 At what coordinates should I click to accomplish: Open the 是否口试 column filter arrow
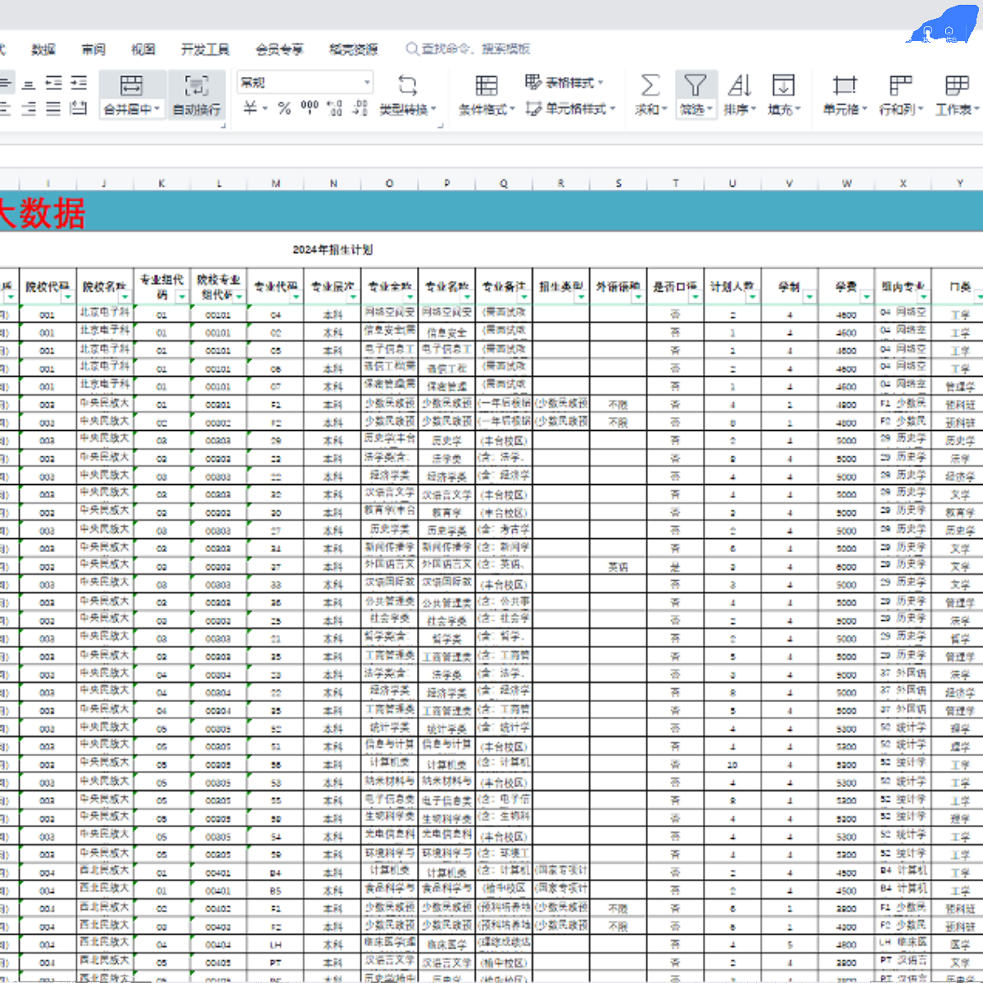pyautogui.click(x=695, y=297)
